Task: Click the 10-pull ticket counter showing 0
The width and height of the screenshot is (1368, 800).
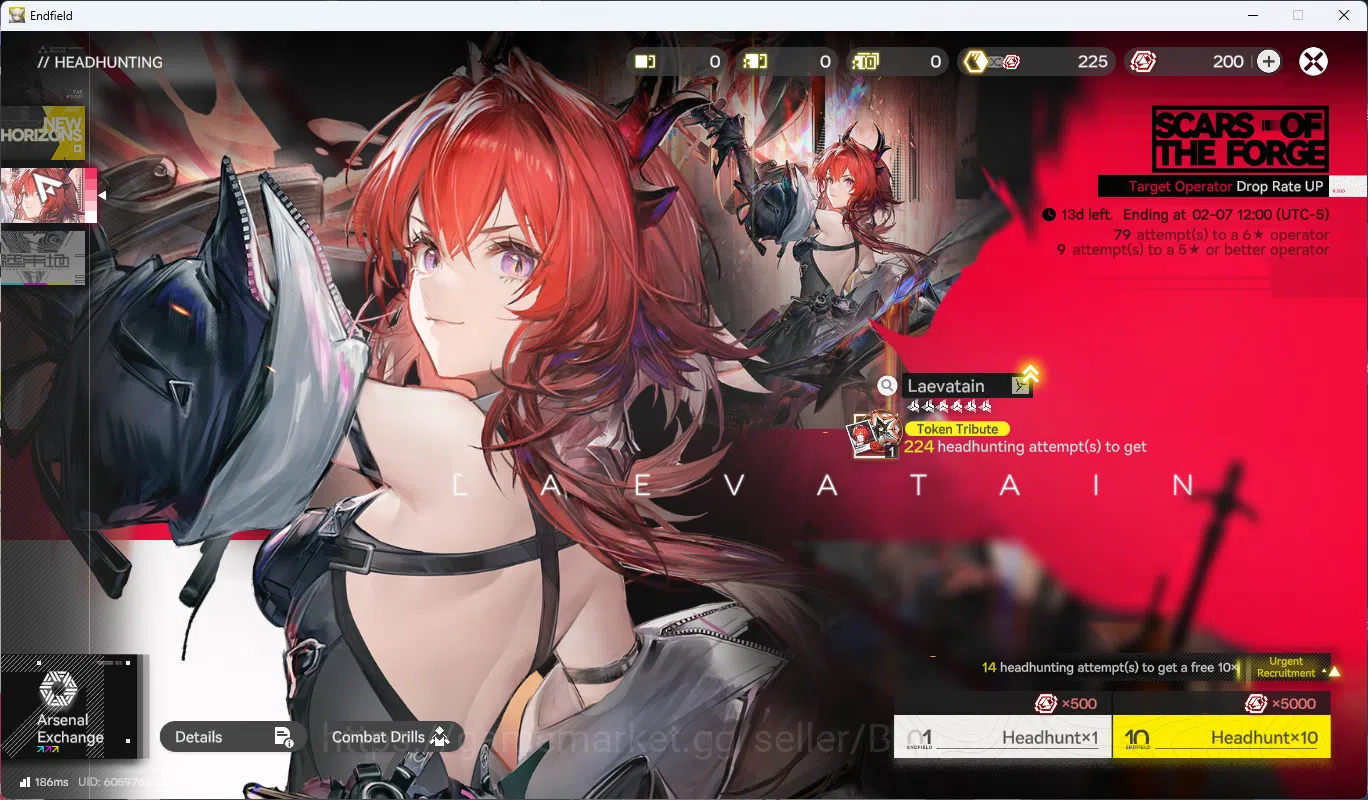Action: (898, 62)
